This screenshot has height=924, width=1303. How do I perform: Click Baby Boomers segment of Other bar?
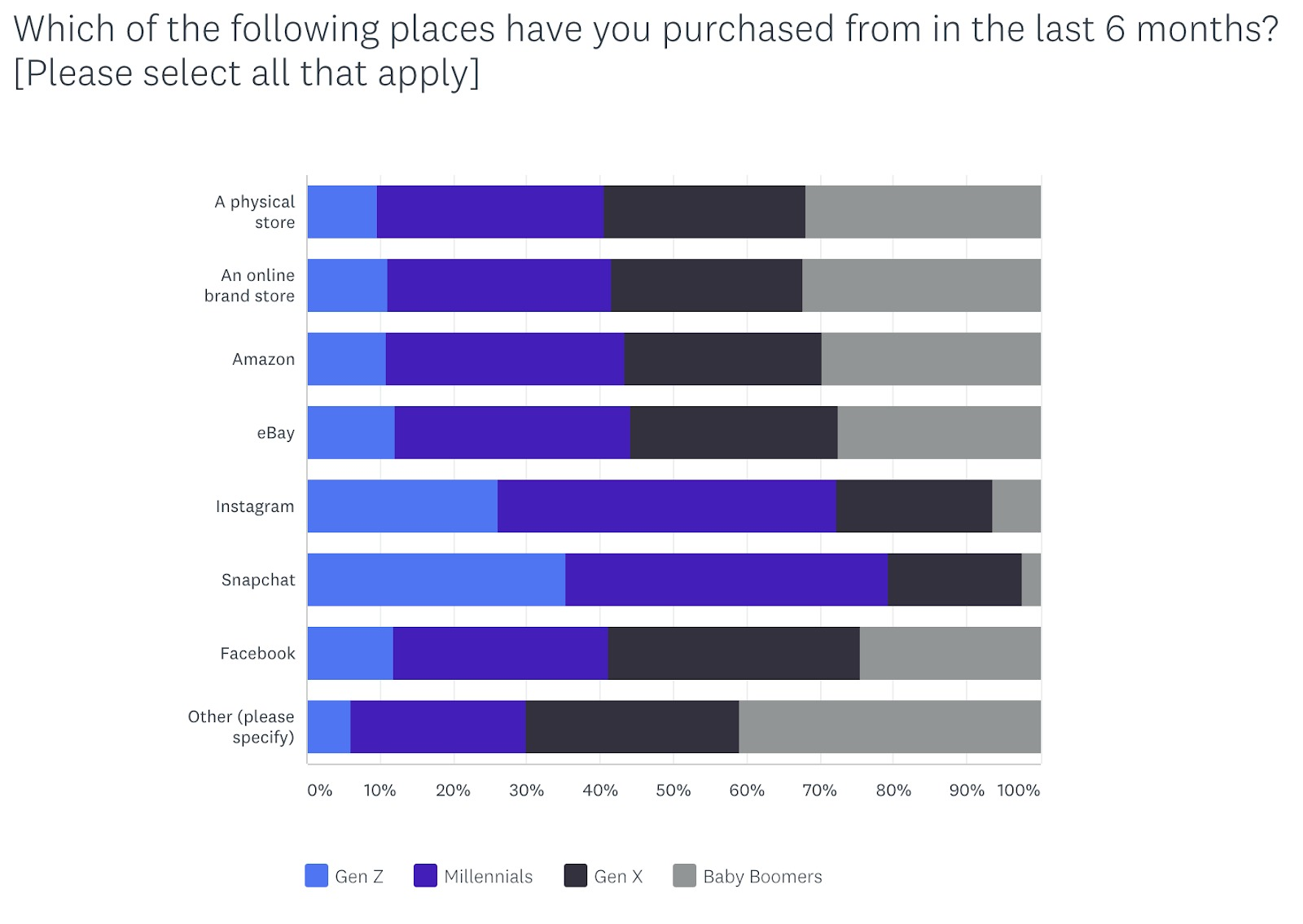pos(889,727)
